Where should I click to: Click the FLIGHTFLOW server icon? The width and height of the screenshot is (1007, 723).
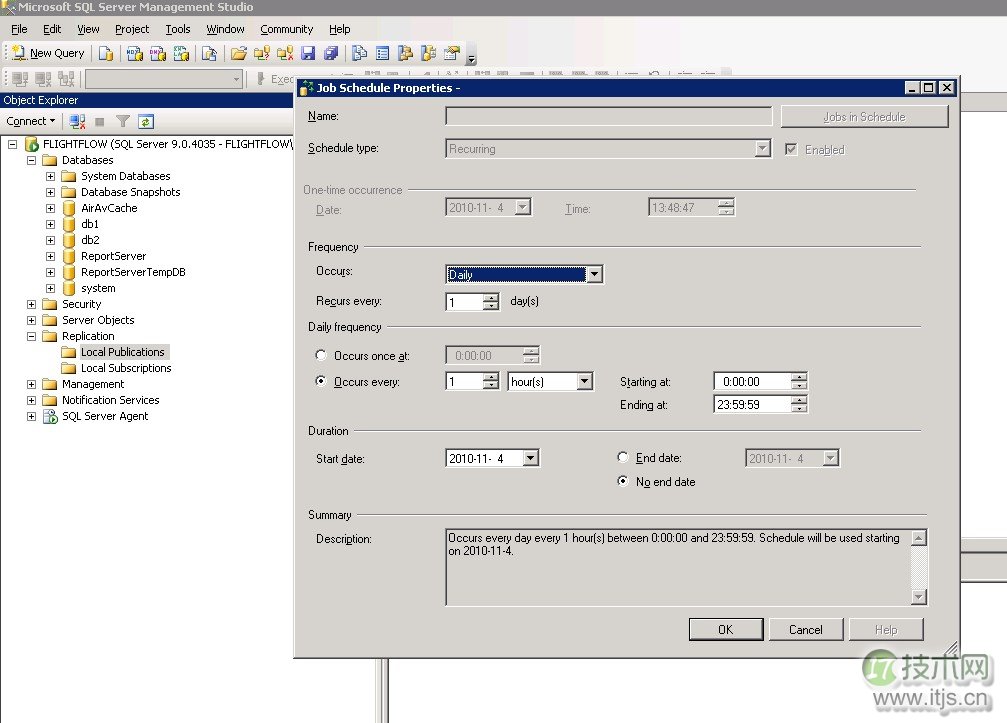tap(31, 144)
